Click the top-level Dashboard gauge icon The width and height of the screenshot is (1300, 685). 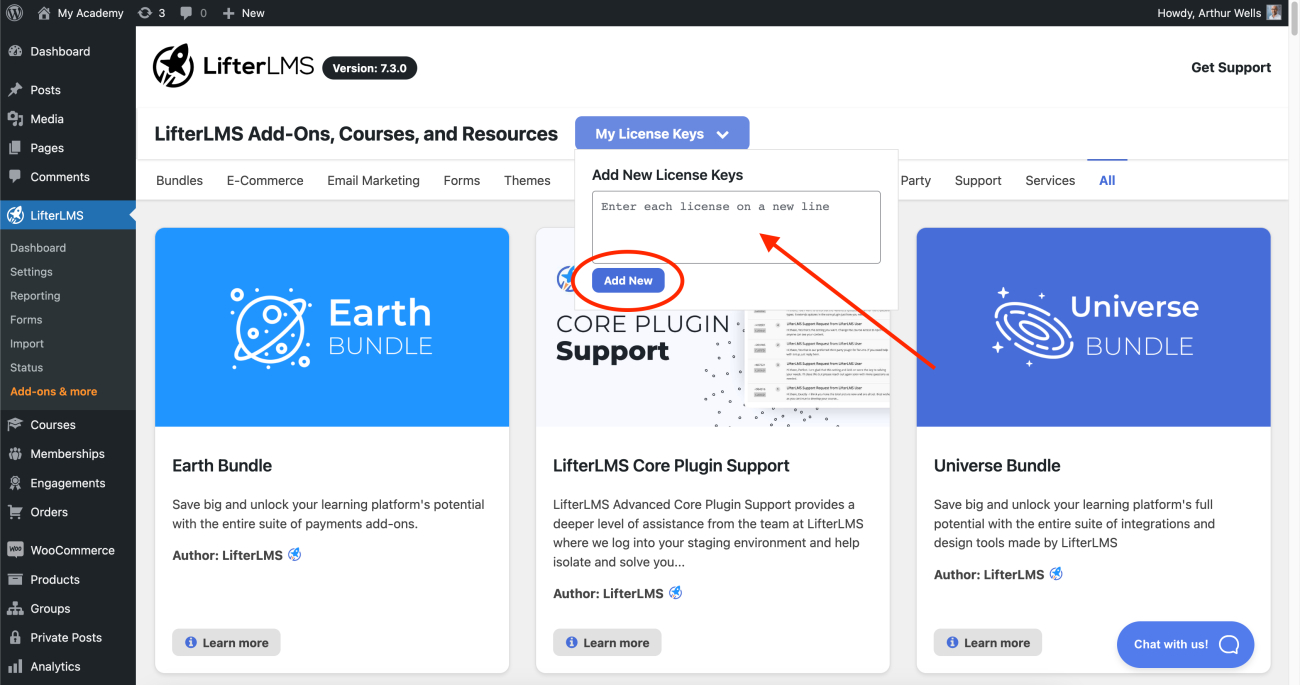coord(15,51)
